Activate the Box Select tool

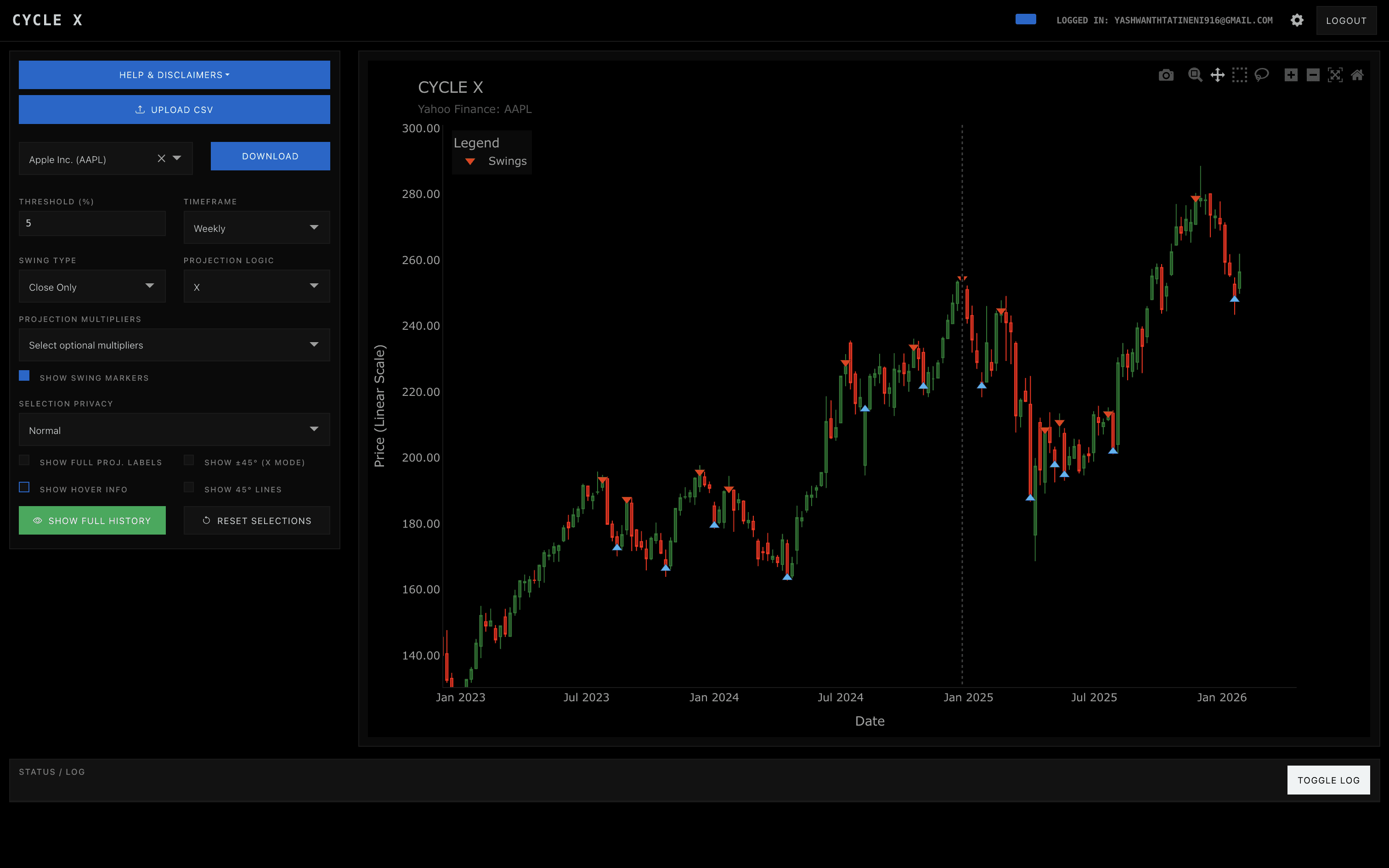click(x=1239, y=75)
